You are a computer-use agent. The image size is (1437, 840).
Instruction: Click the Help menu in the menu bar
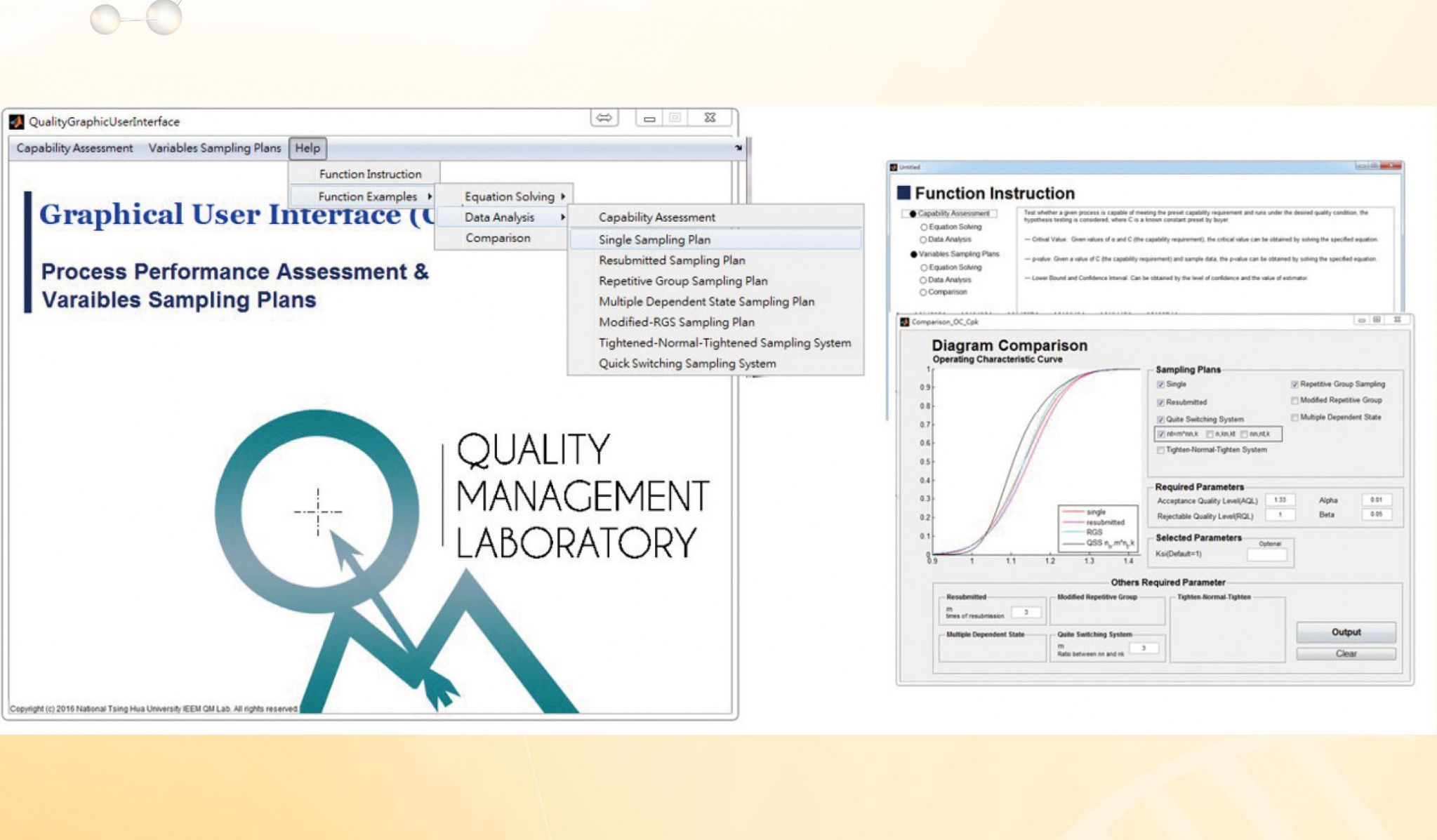(x=307, y=148)
